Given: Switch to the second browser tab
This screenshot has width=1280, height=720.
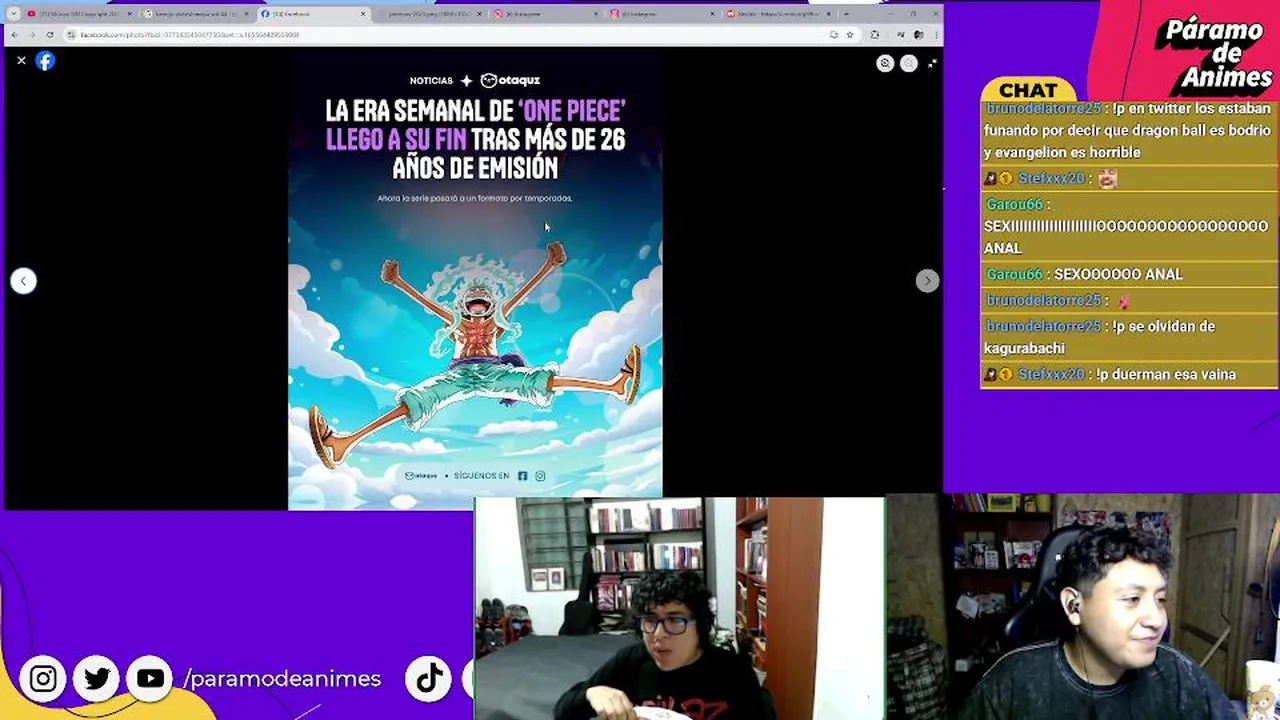Looking at the screenshot, I should point(195,14).
